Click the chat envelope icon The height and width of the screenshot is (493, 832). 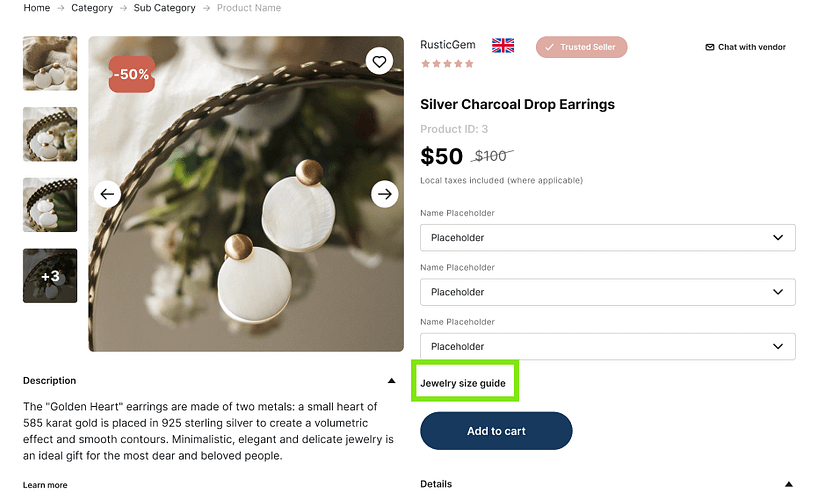710,47
